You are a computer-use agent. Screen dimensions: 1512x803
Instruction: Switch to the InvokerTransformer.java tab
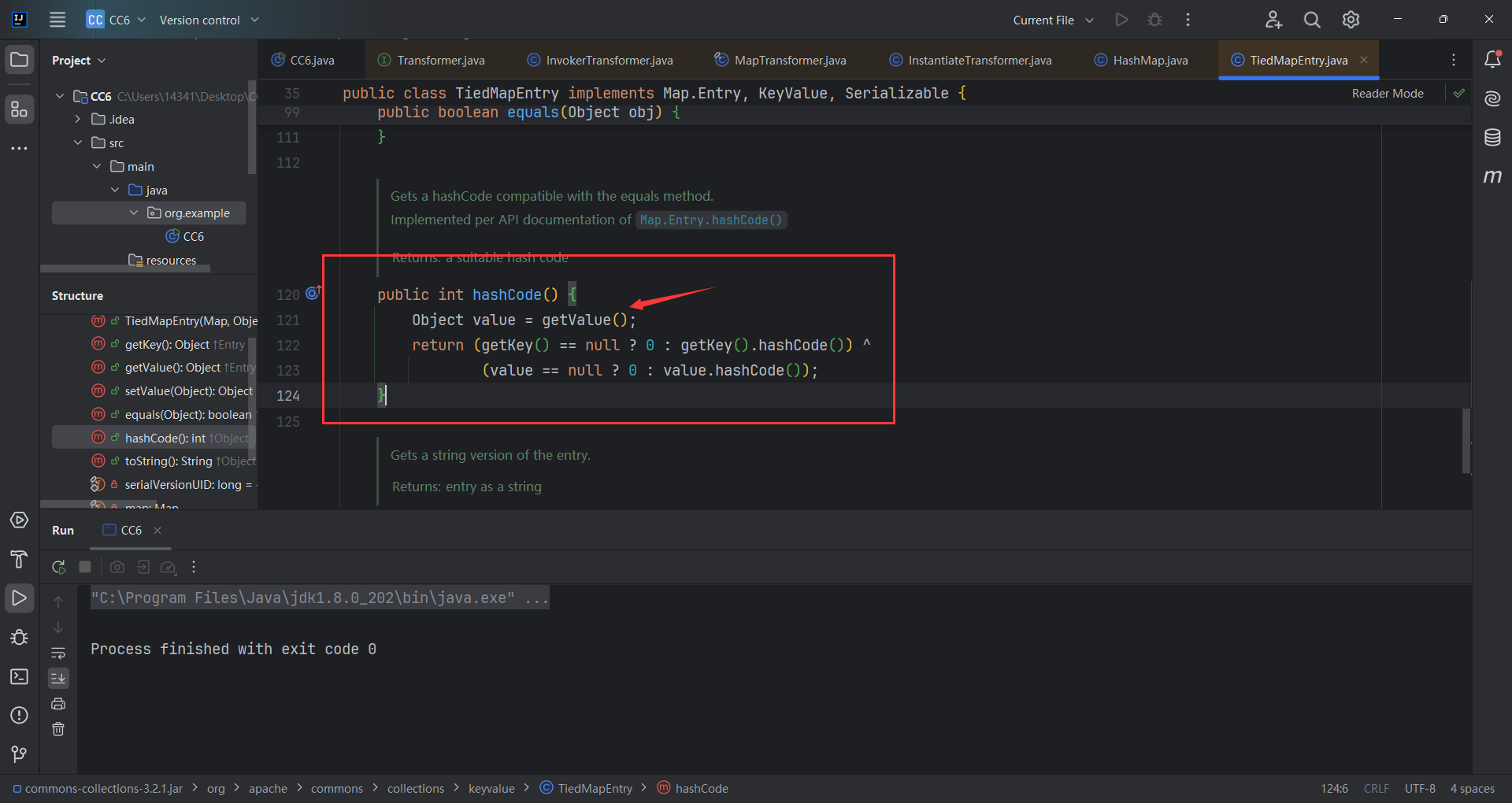[x=600, y=60]
